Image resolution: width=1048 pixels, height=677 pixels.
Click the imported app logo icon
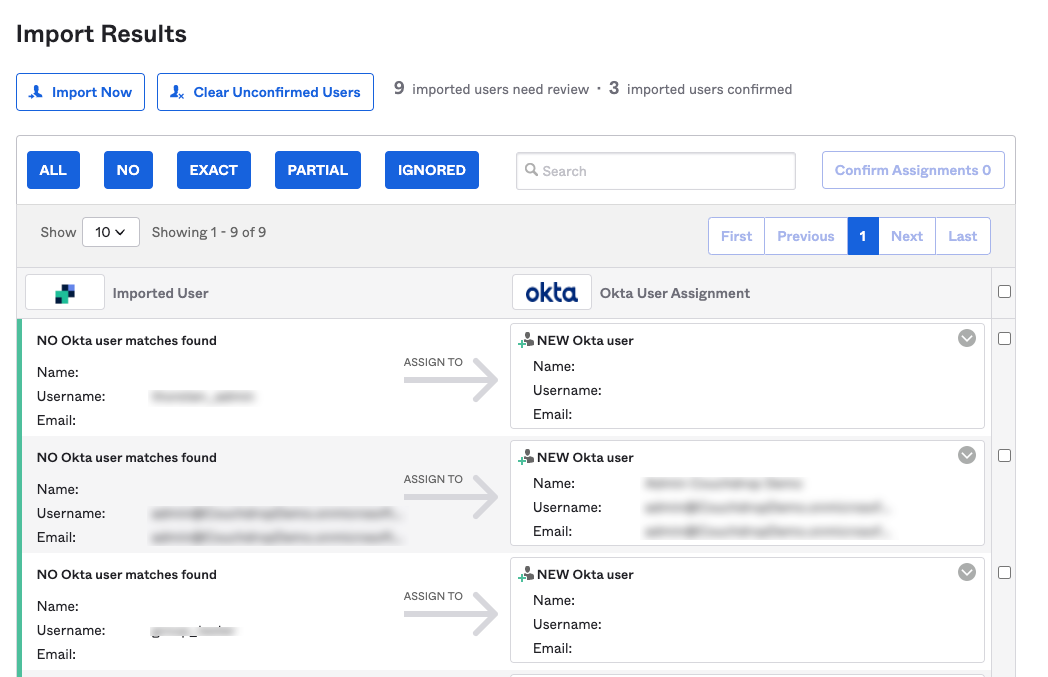65,293
